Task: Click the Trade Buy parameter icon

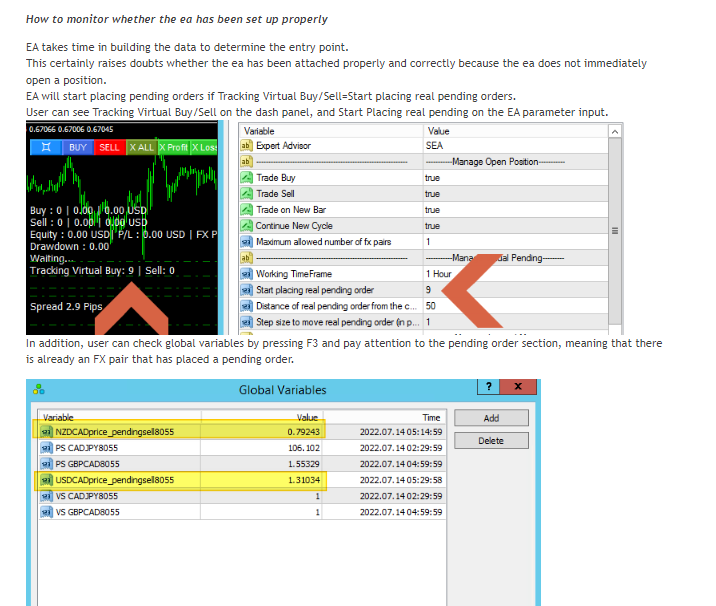Action: tap(246, 178)
